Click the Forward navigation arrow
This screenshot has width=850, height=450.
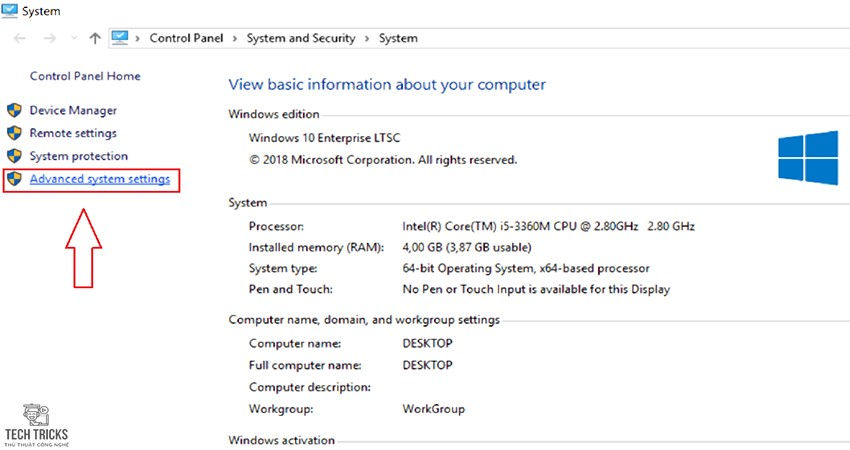(49, 38)
